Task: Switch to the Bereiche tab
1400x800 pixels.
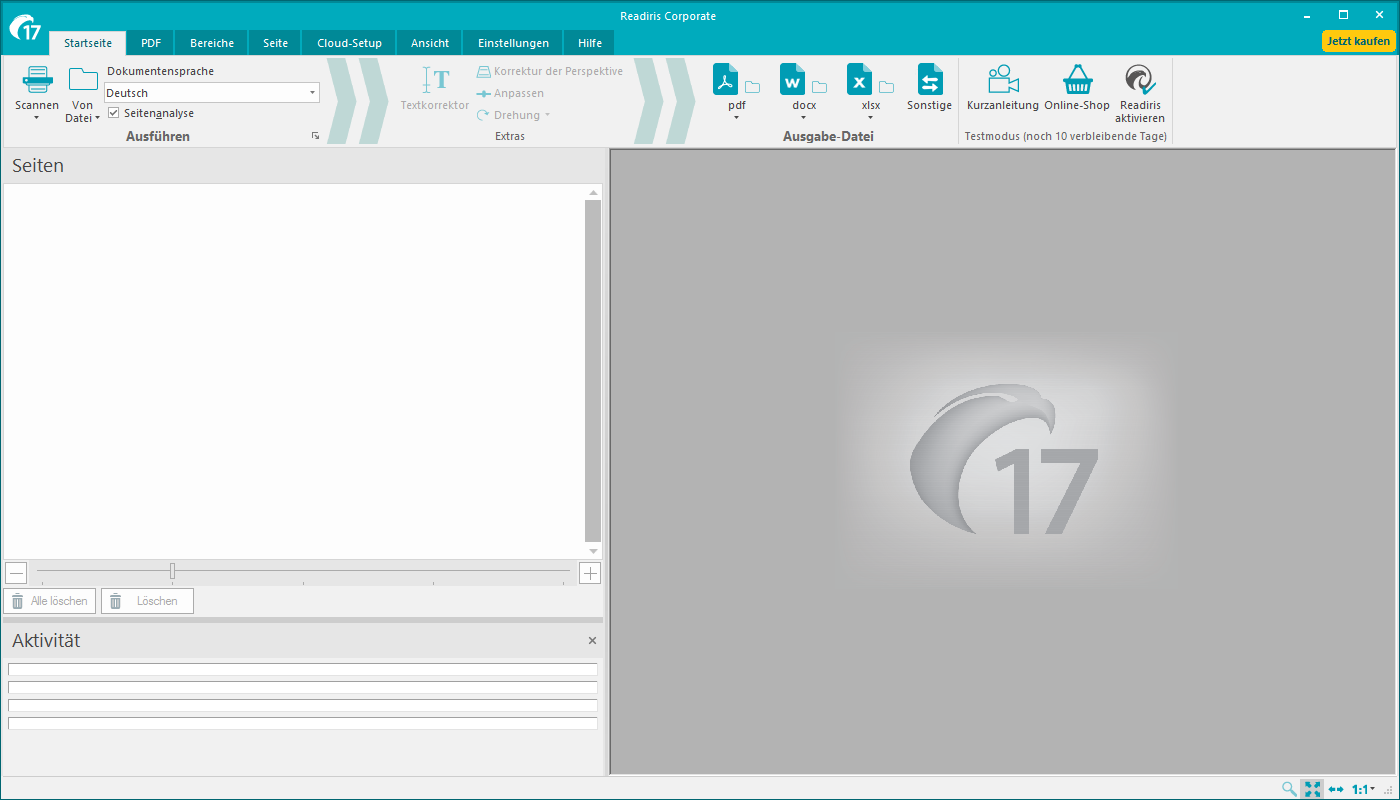Action: pyautogui.click(x=212, y=43)
